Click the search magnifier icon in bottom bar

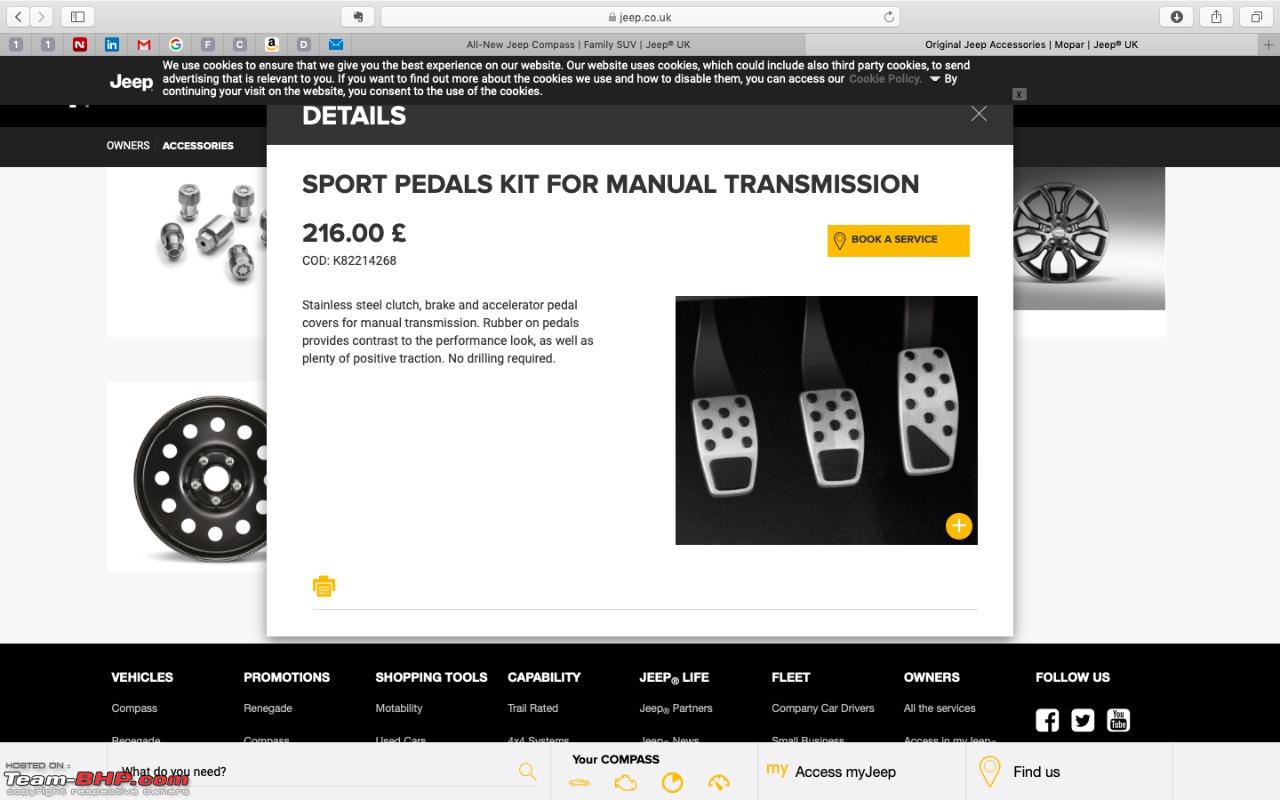(x=527, y=771)
